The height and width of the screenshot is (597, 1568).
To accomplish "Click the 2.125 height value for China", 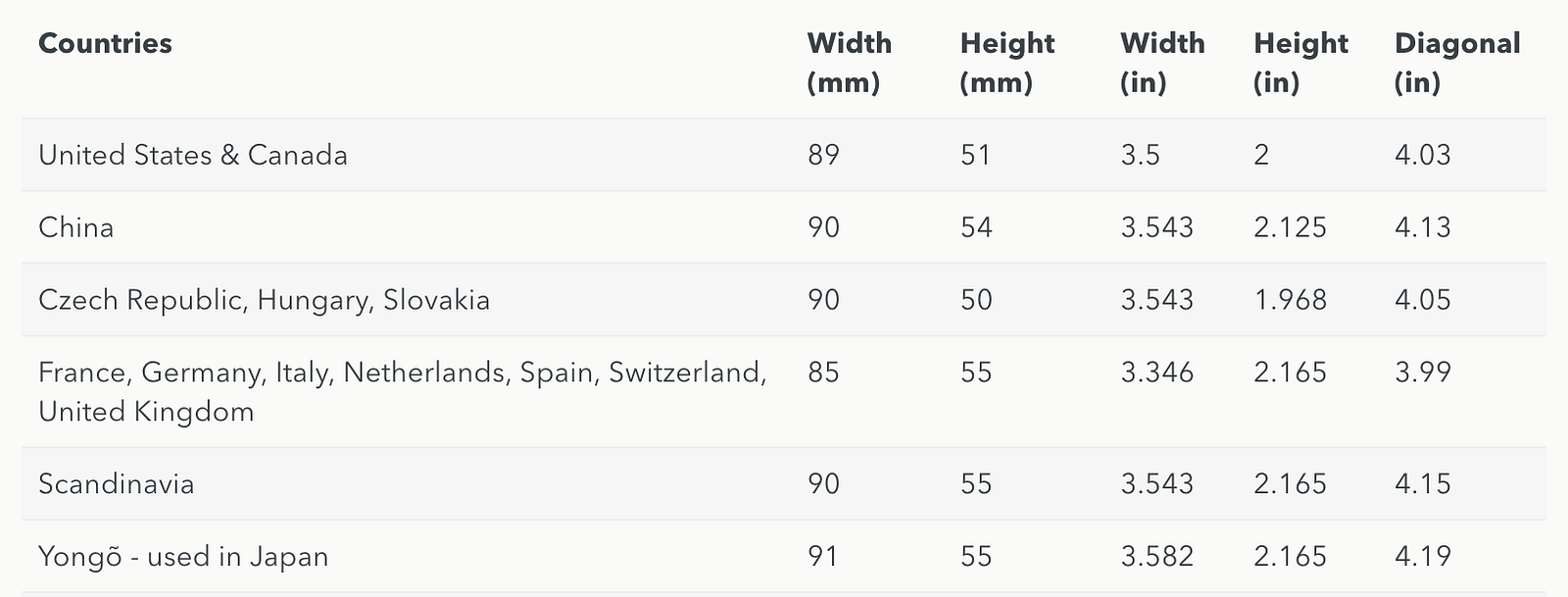I will tap(1290, 227).
